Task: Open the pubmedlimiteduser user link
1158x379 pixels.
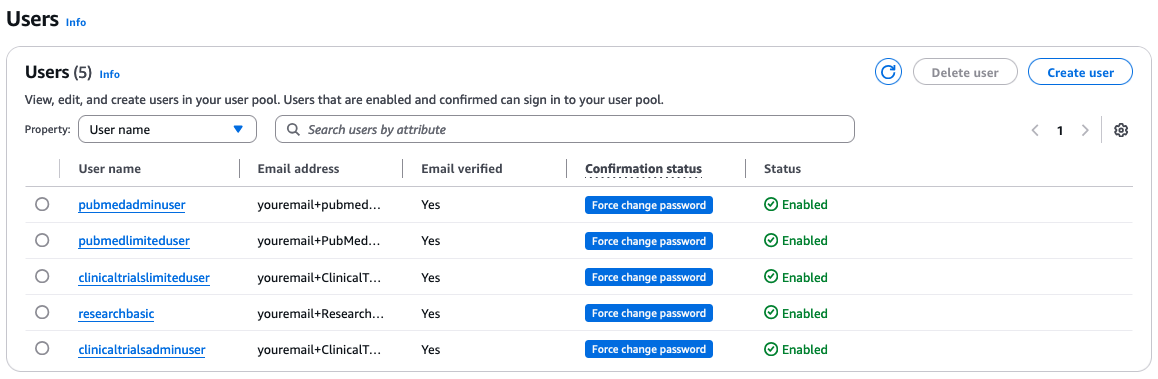Action: [134, 241]
